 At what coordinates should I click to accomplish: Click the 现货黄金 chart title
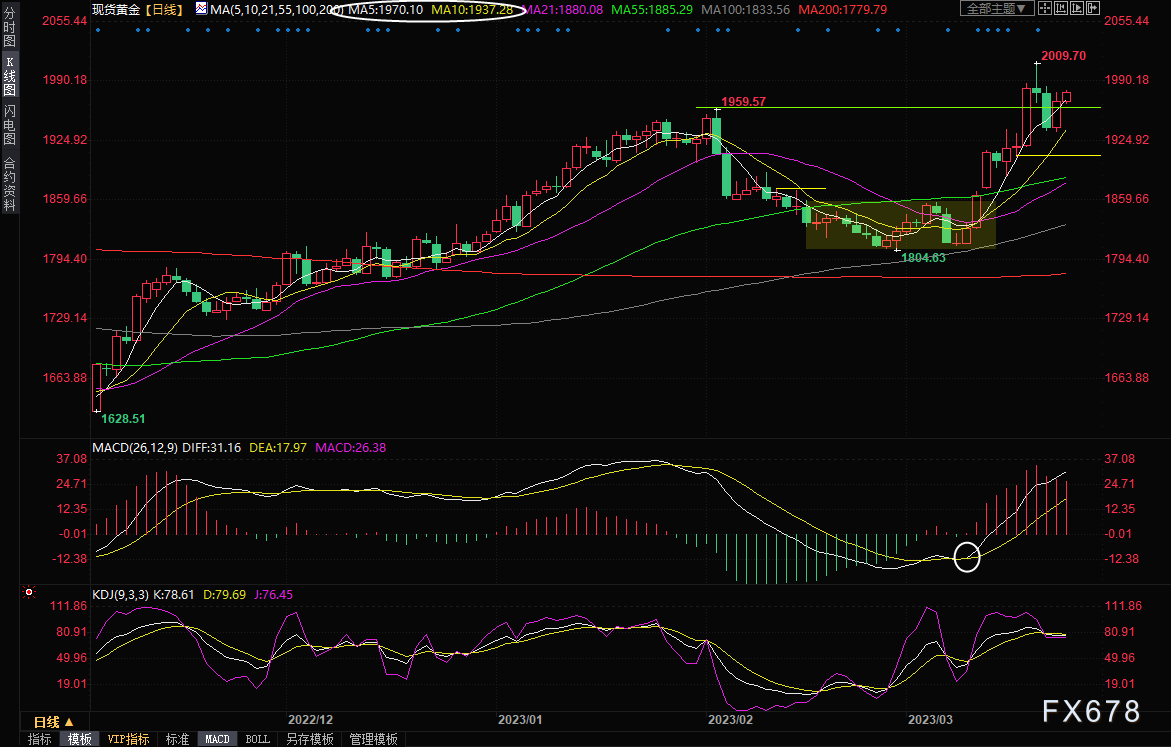[x=116, y=10]
